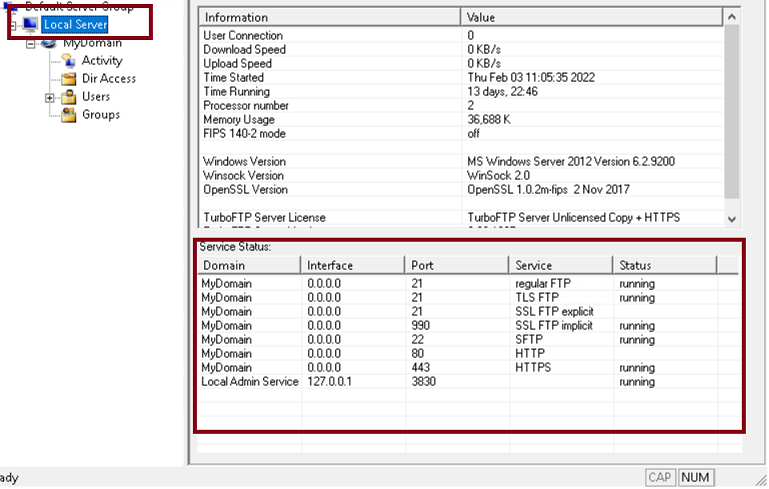Select the SFTP service row

coord(468,339)
